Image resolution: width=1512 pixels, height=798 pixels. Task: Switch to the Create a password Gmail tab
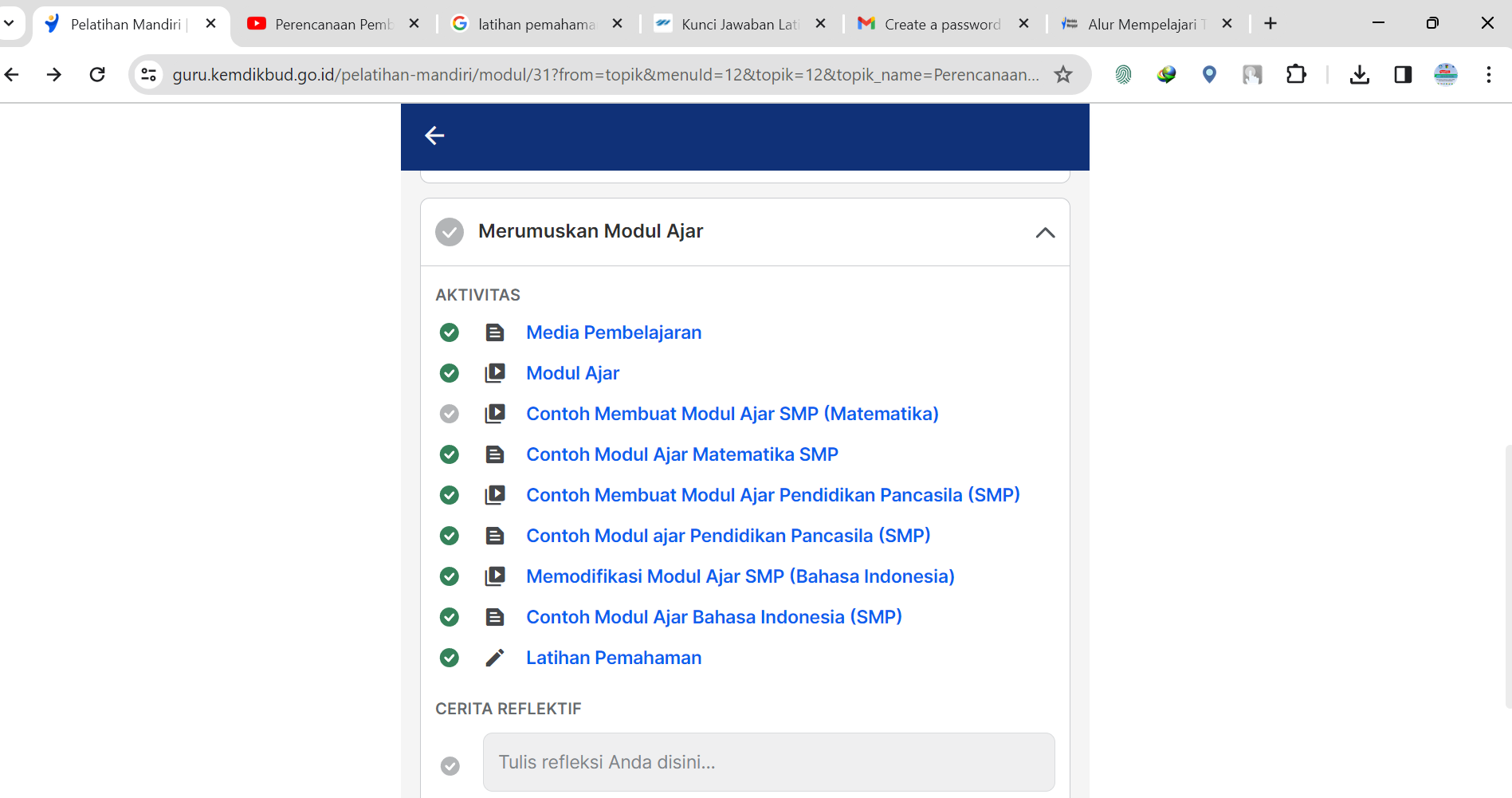point(941,24)
